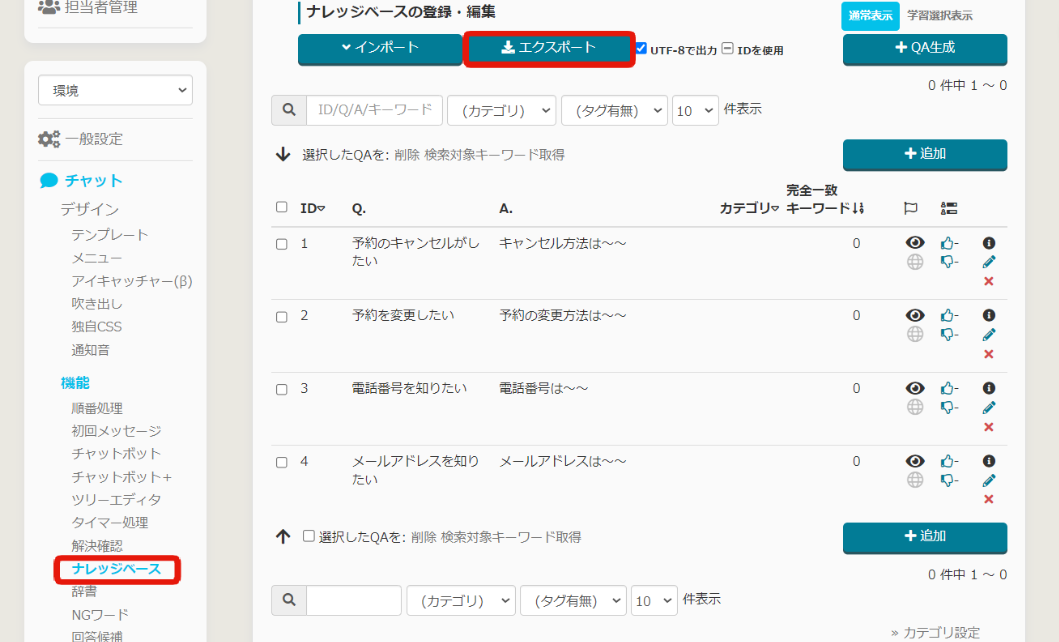Open ナレッジベース in the sidebar menu
This screenshot has width=1059, height=642.
pos(115,569)
